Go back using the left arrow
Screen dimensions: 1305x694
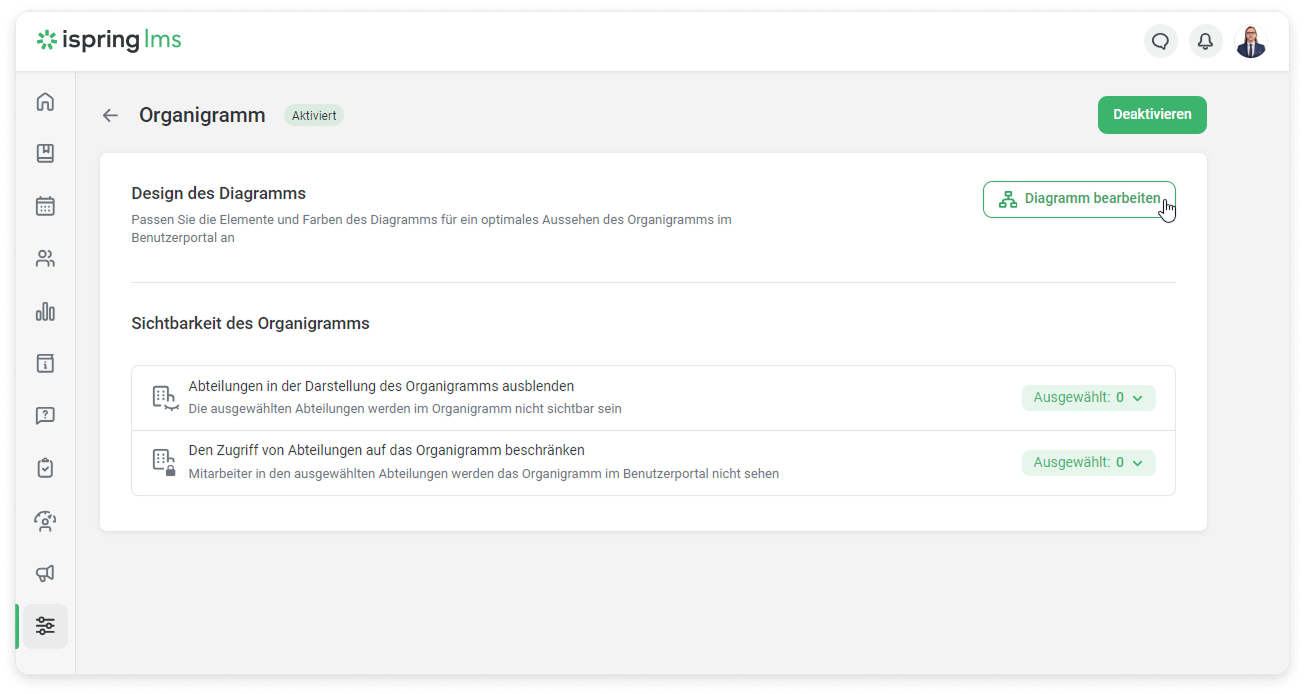(x=110, y=116)
